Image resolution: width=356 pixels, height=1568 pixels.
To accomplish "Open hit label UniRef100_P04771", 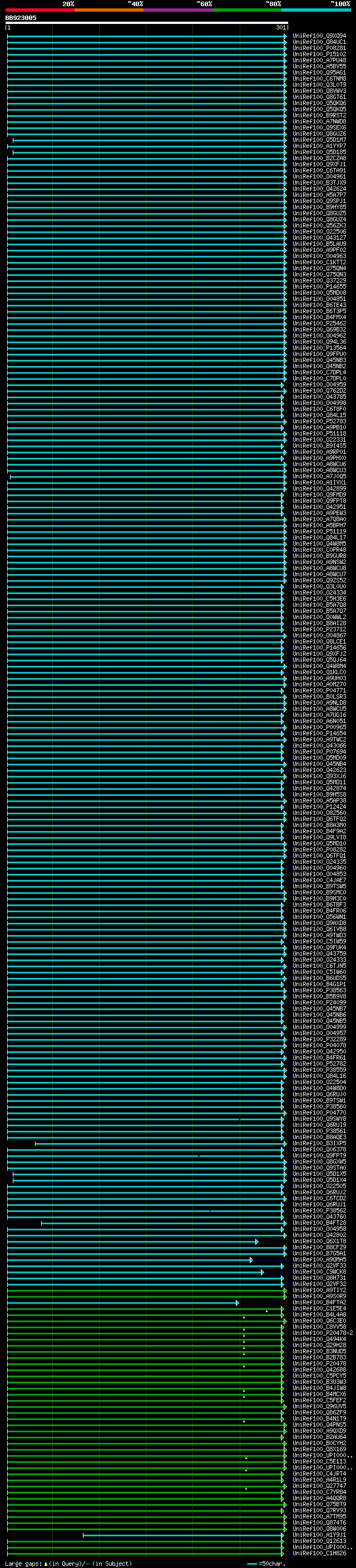I will (x=319, y=691).
